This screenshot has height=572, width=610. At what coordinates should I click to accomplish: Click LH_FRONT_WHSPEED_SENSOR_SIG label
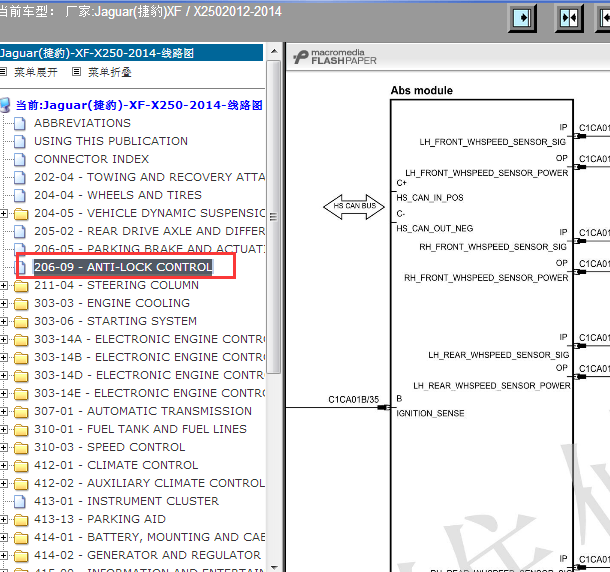tap(493, 142)
